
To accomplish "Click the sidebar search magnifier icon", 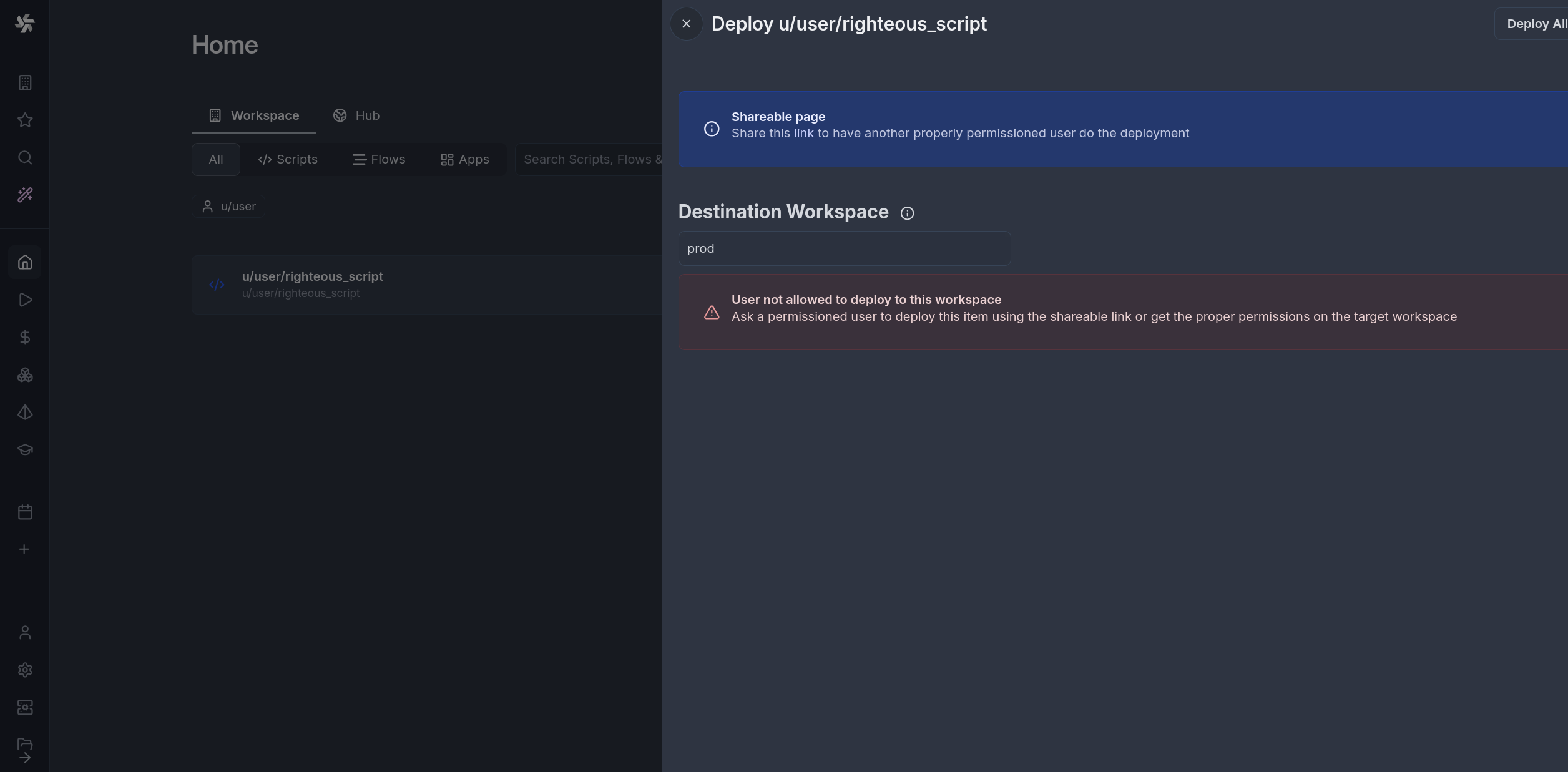I will pyautogui.click(x=25, y=158).
